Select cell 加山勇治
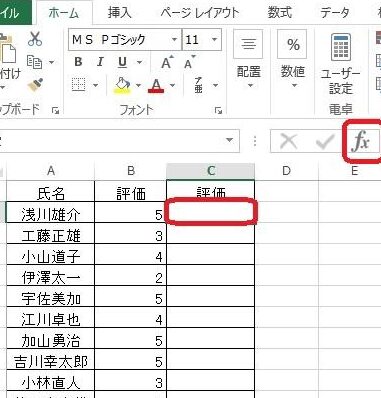Image resolution: width=381 pixels, height=398 pixels. 51,338
